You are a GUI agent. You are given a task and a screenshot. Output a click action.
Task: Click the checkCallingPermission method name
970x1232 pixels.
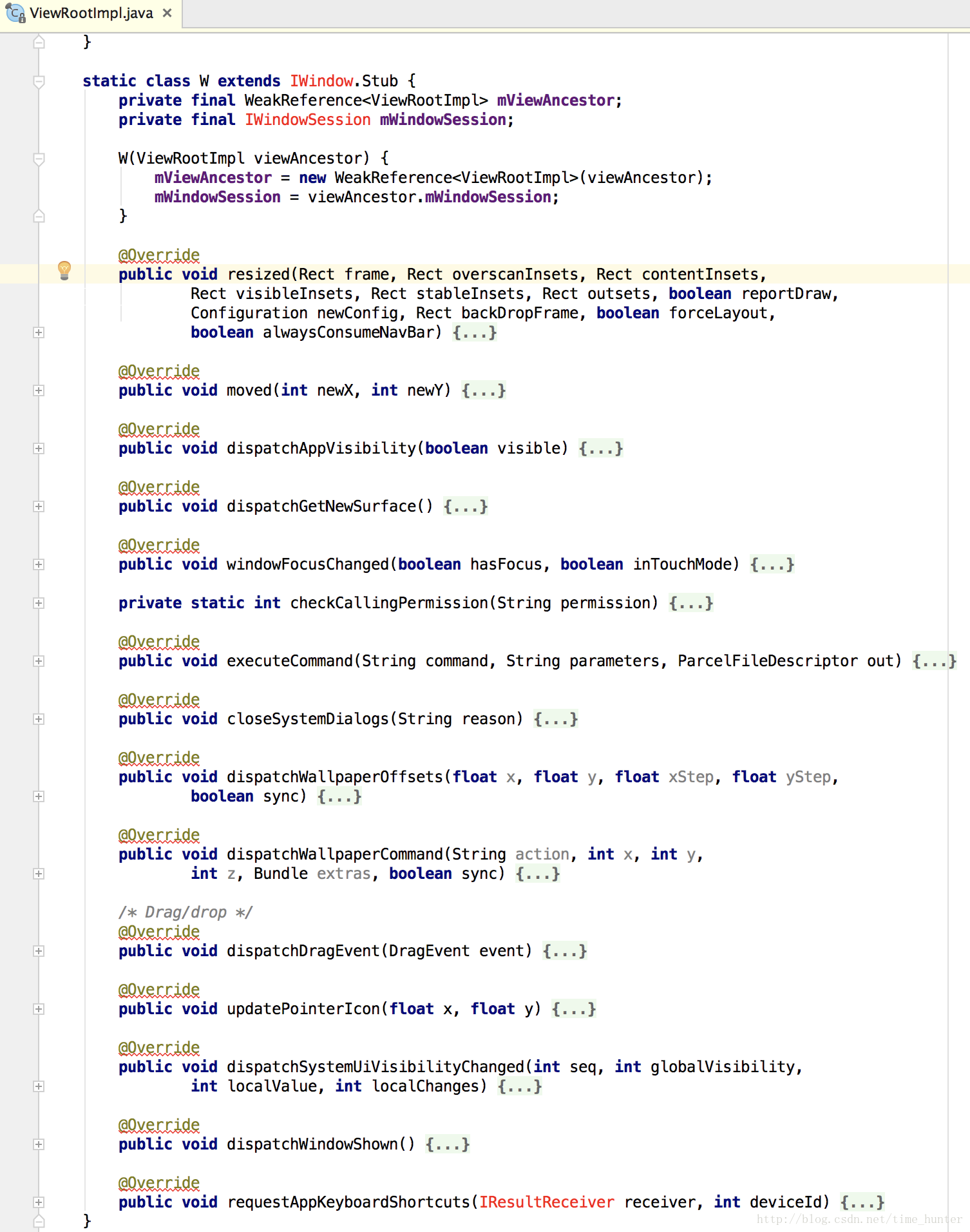click(x=389, y=603)
